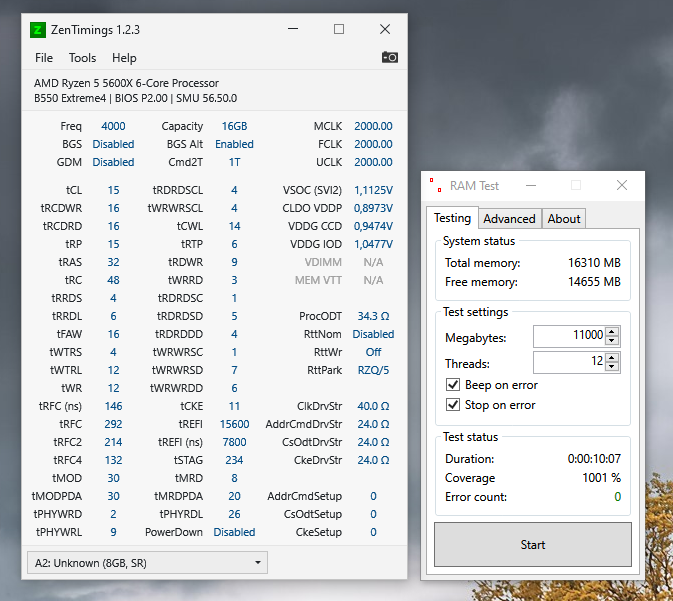
Task: Click the Freq value 4000
Action: [x=113, y=126]
